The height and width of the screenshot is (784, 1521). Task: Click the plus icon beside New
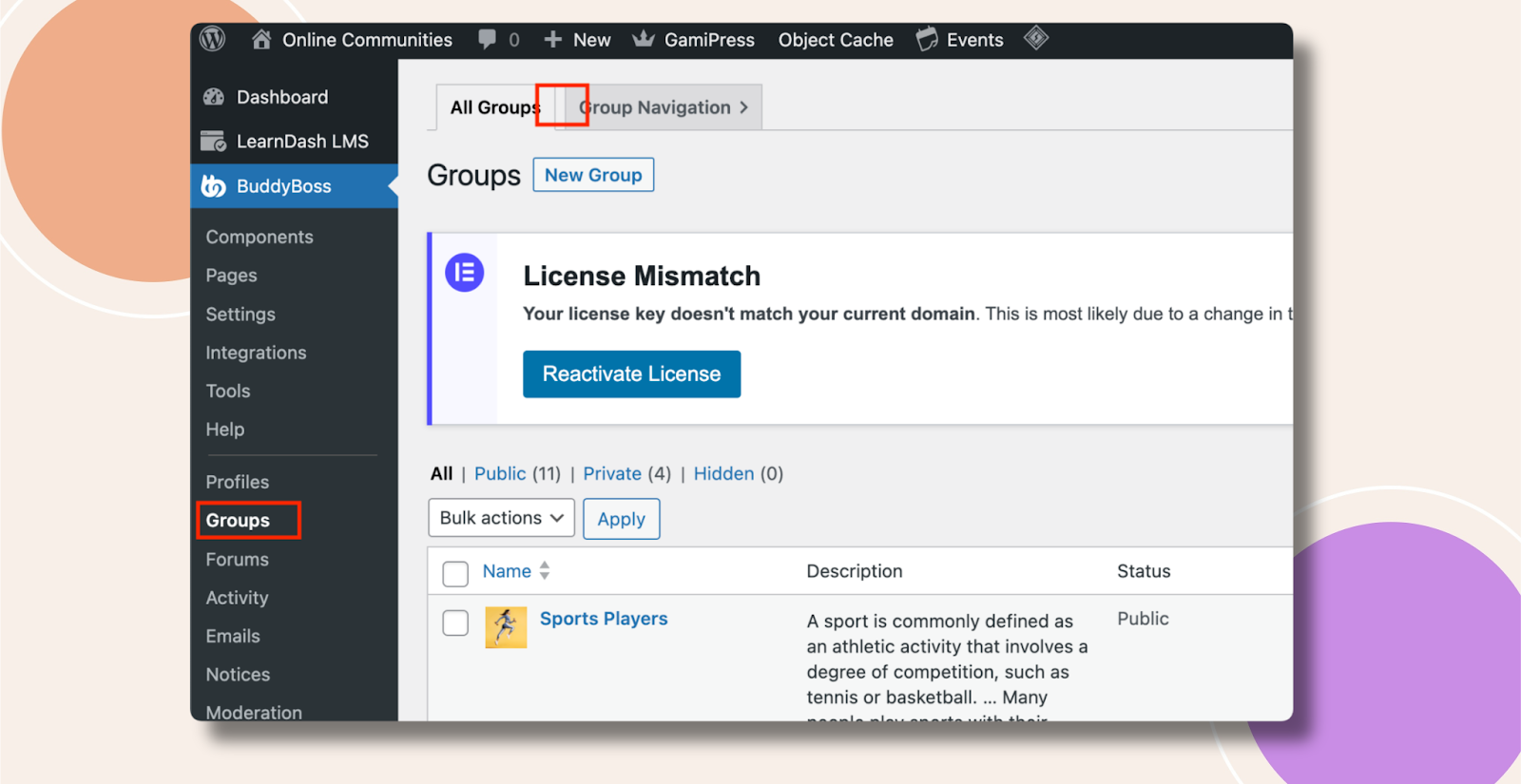click(553, 40)
